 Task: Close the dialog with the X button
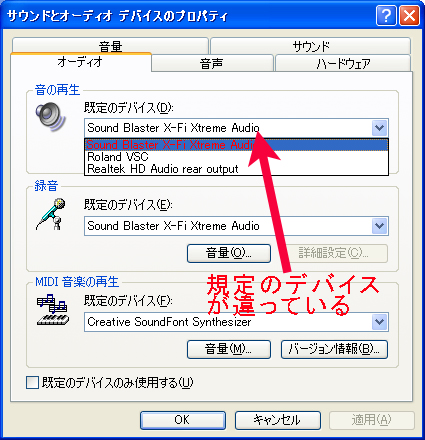pyautogui.click(x=409, y=15)
